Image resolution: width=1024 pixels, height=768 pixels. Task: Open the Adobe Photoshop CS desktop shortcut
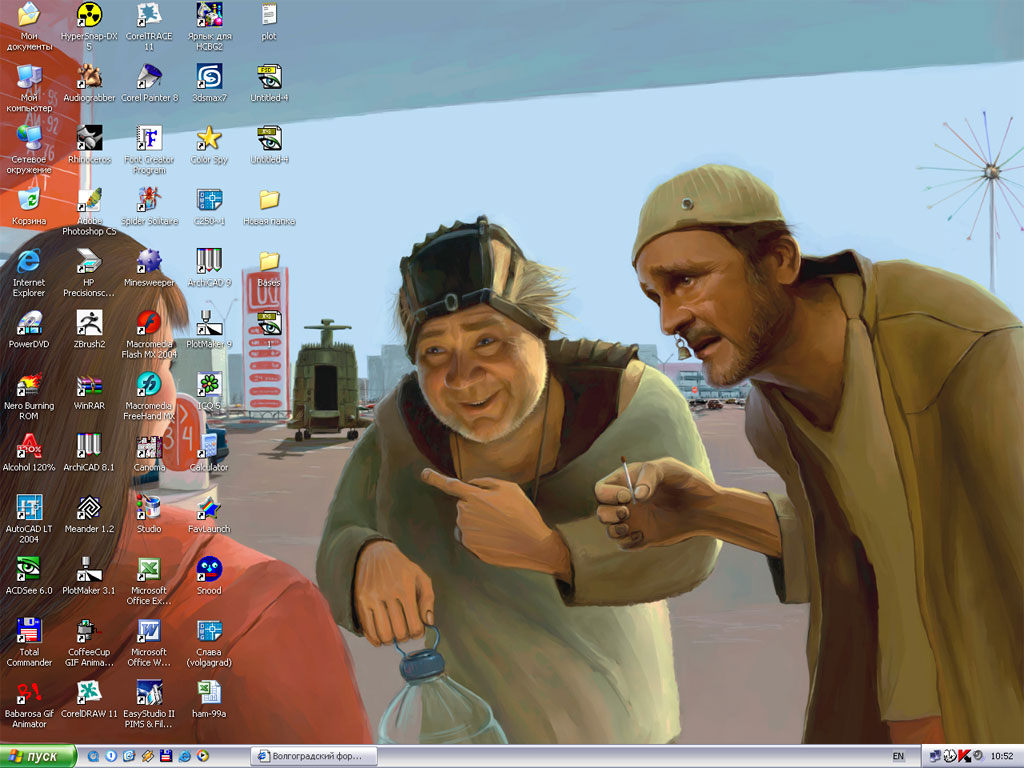89,201
